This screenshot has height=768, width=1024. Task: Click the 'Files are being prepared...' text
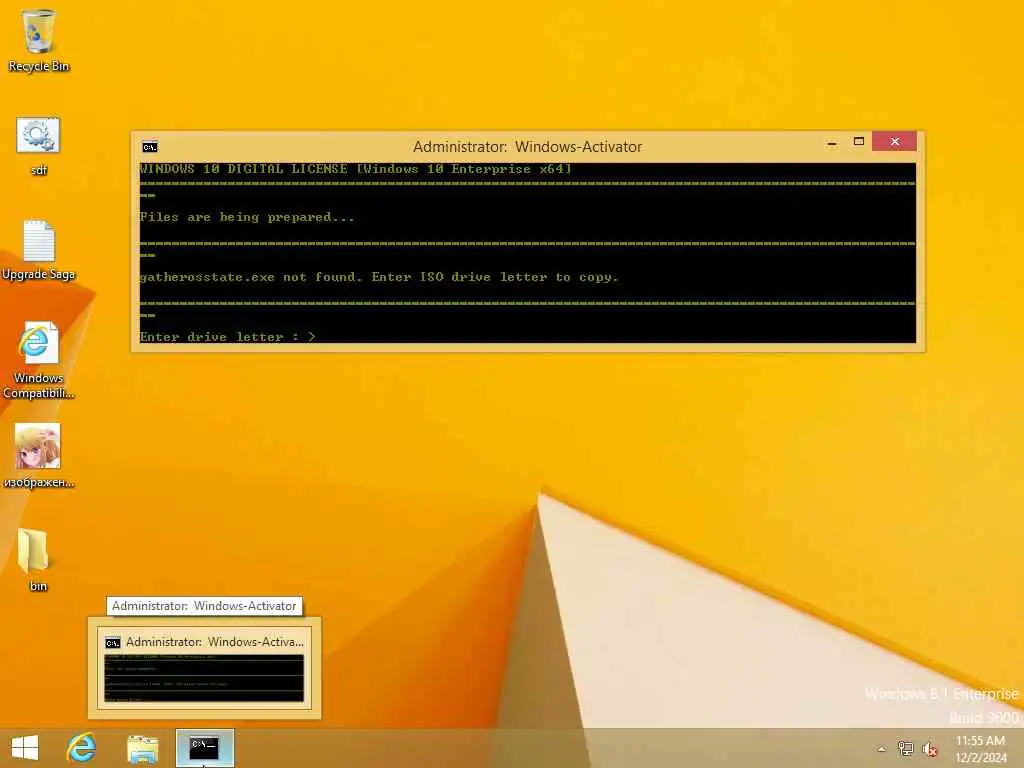pos(247,217)
